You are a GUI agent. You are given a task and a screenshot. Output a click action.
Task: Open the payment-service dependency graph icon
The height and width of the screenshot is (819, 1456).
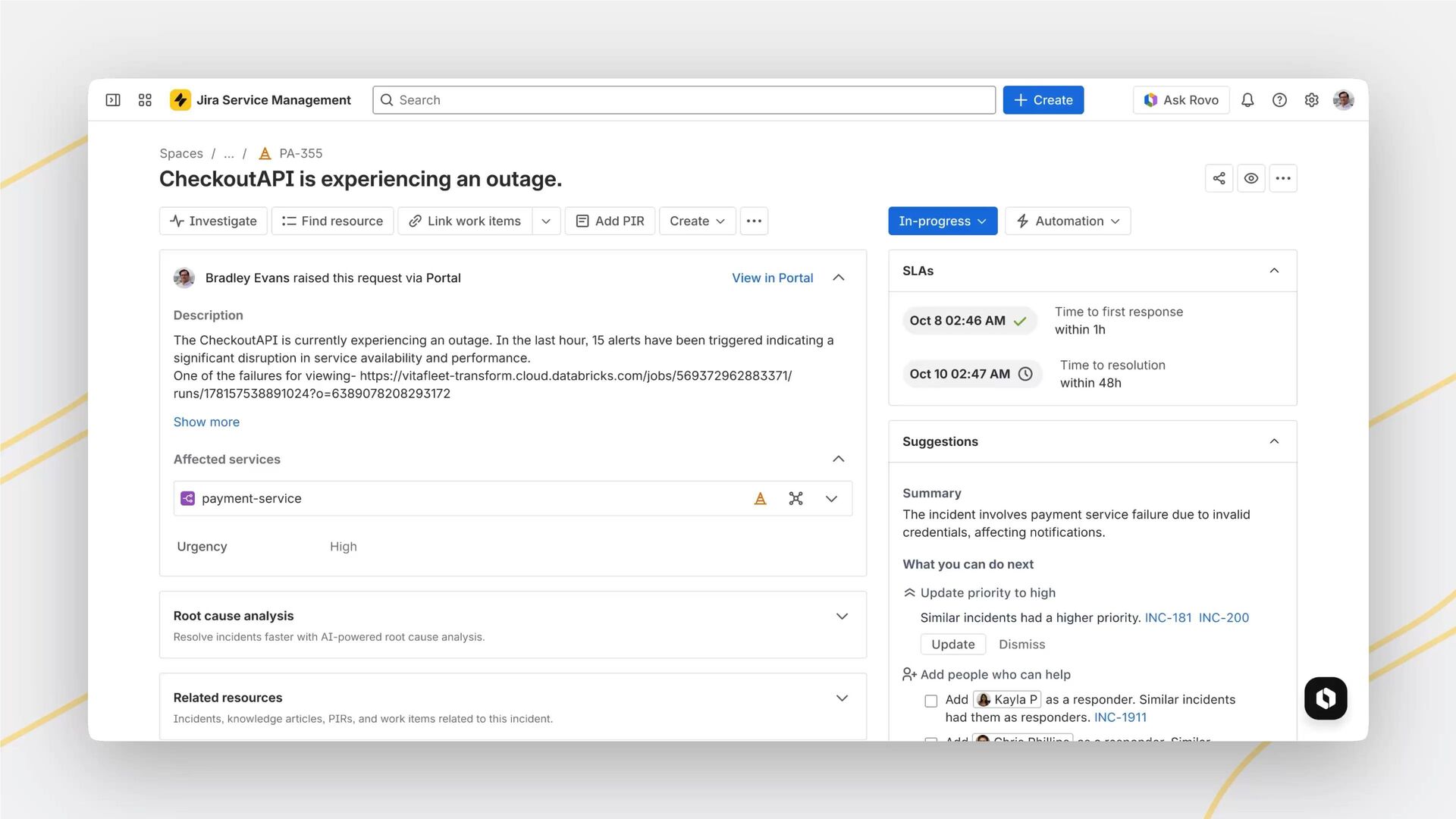[795, 498]
